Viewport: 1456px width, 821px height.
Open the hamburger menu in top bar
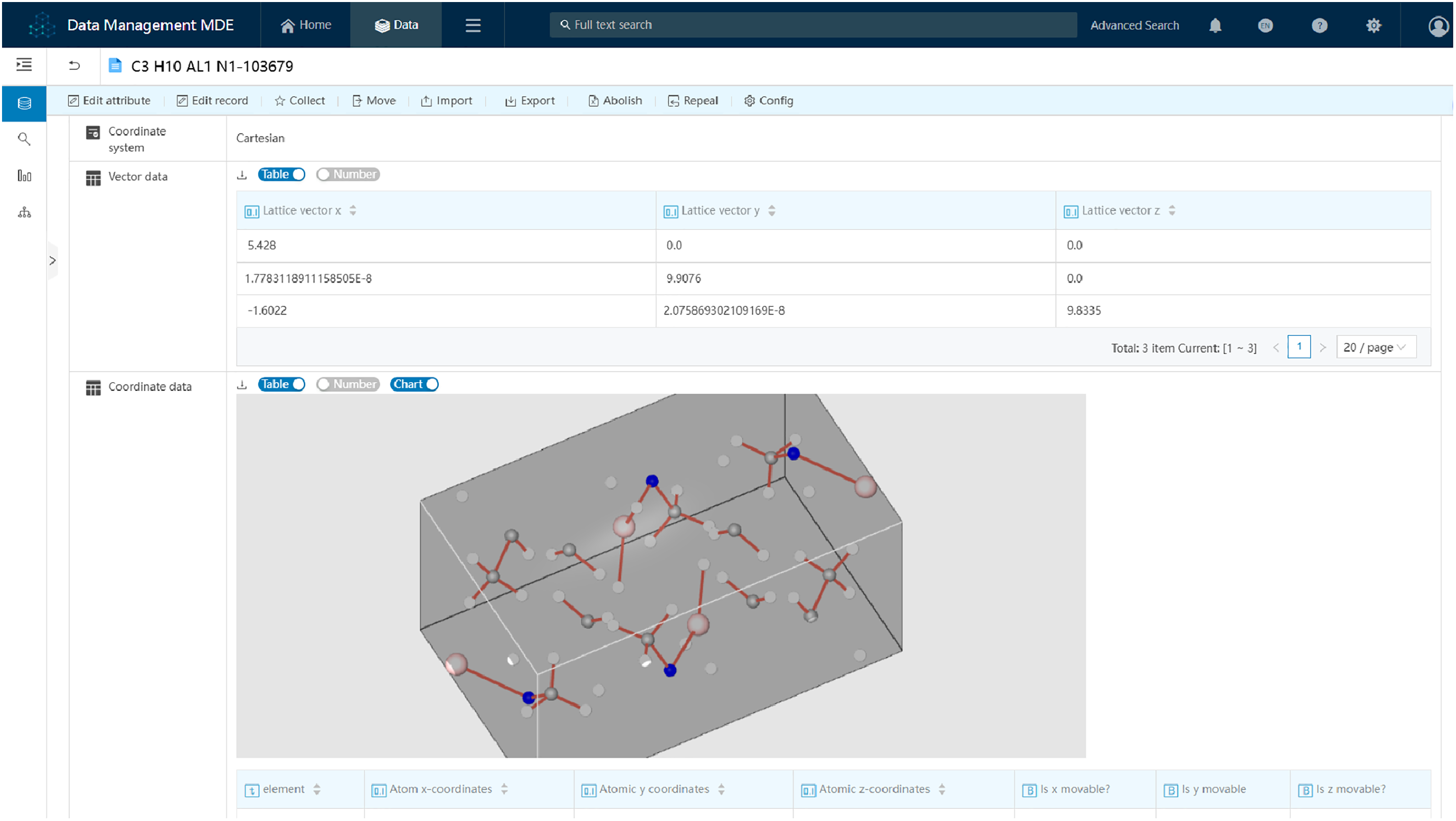472,25
